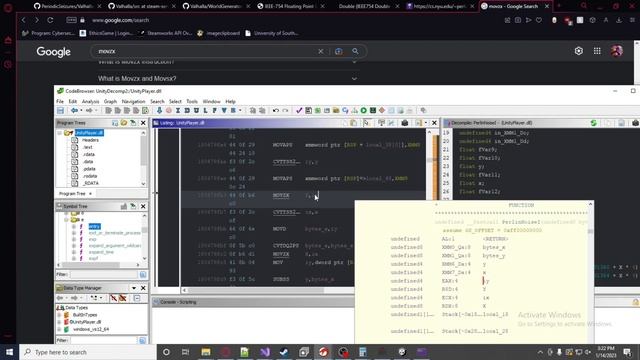Go back to previous location in Ghidra
Viewport: 640px width, 360px height.
pos(74,111)
